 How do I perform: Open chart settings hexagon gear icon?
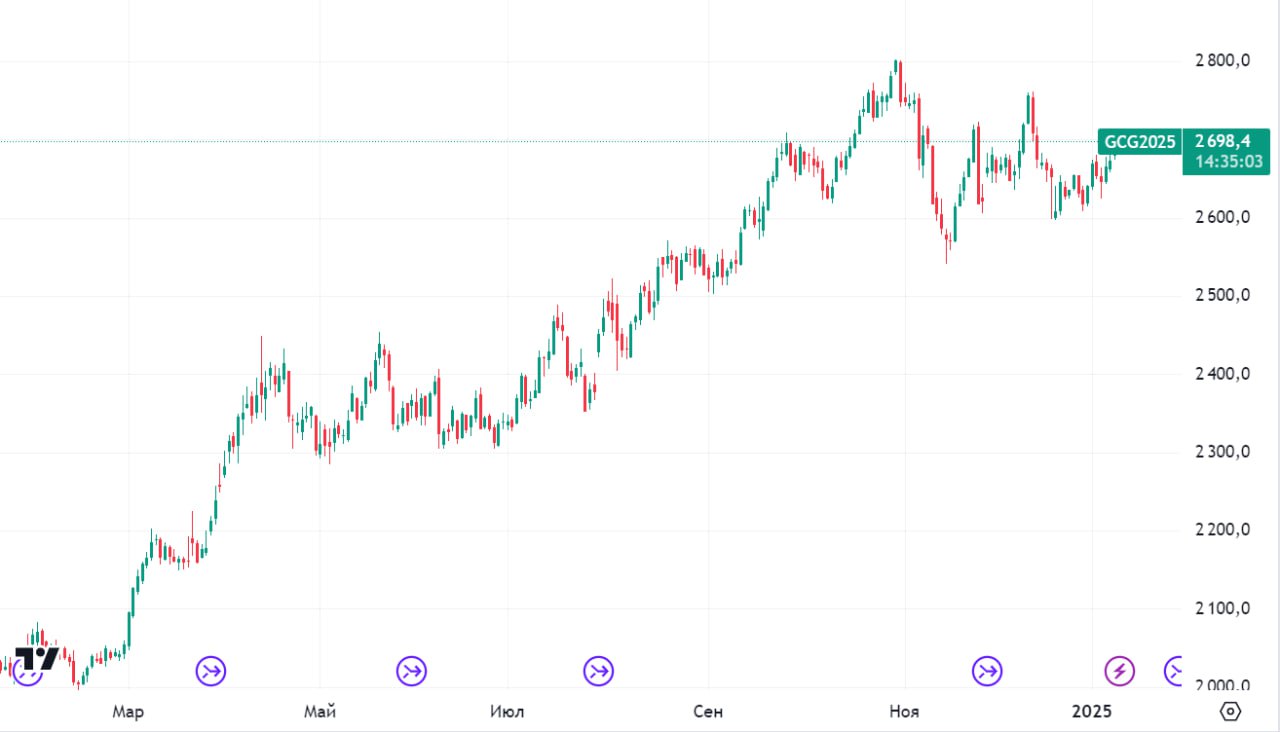click(1231, 711)
